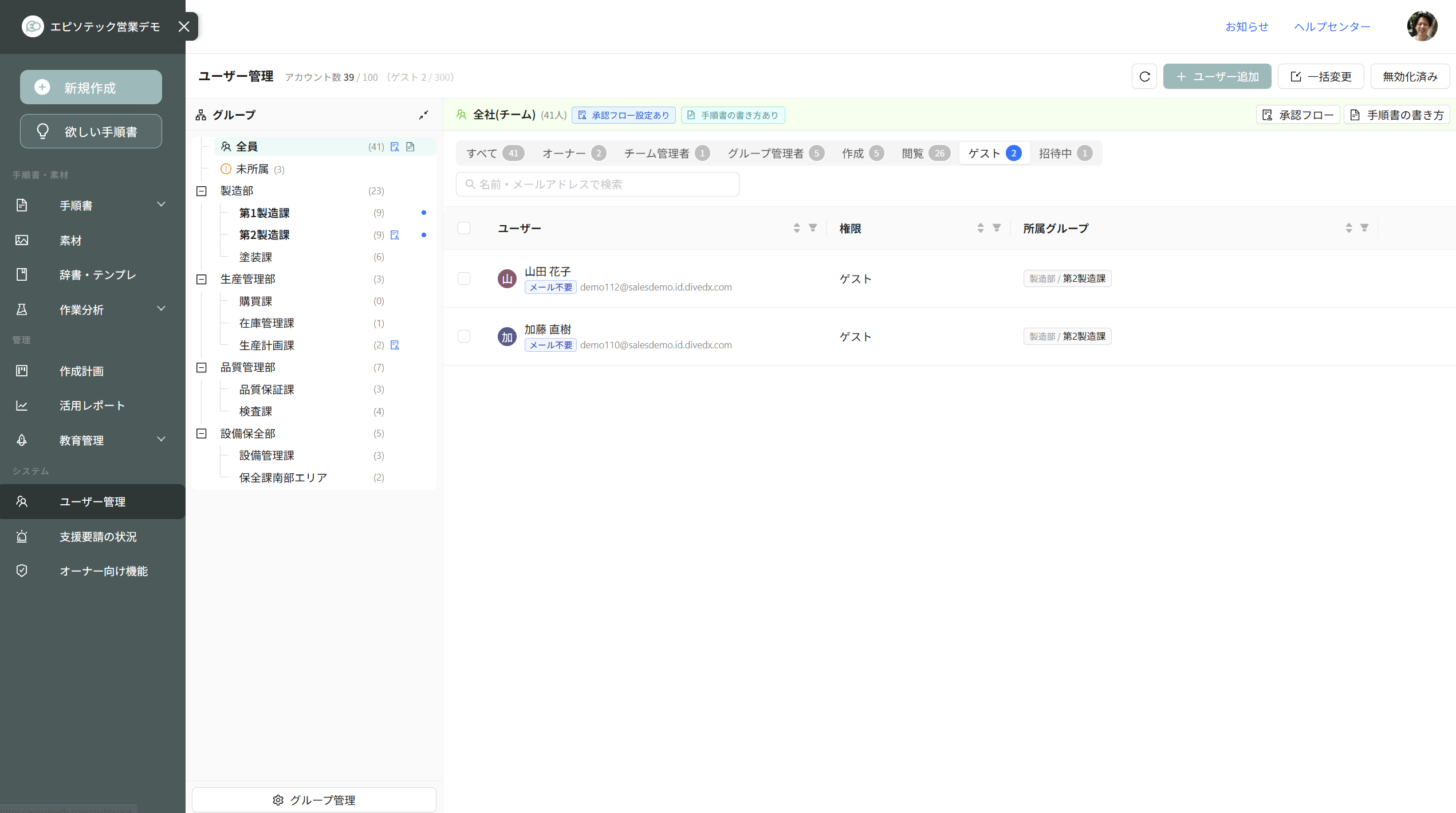Expand the 手順書 sidebar chevron
Image resolution: width=1456 pixels, height=813 pixels.
162,205
